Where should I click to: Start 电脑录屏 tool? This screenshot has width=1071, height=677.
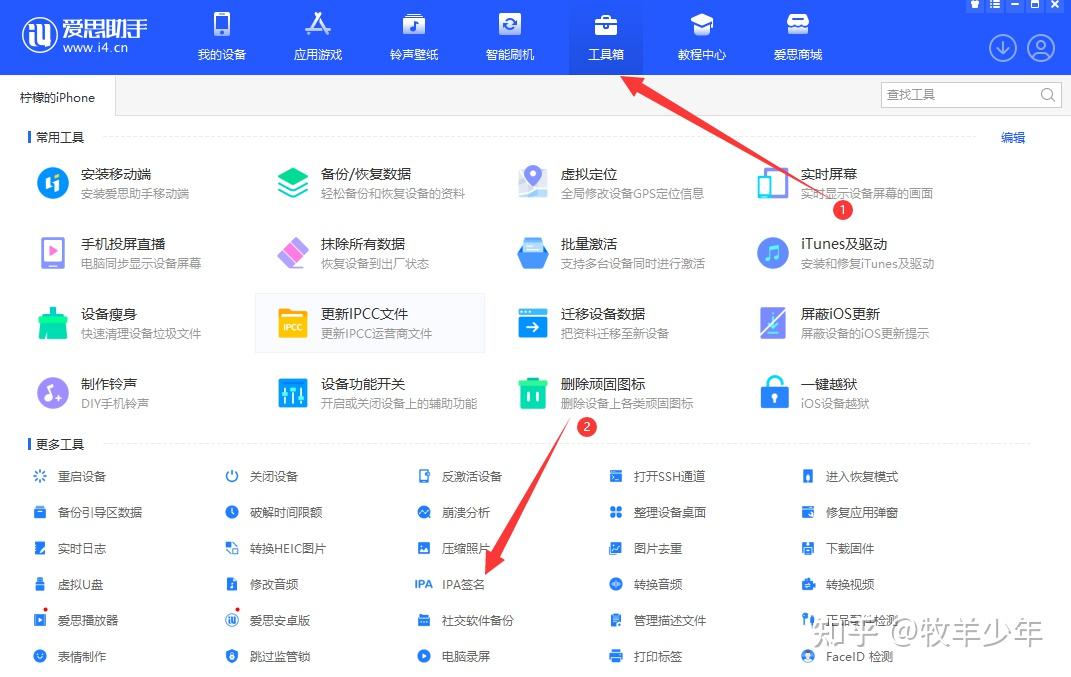point(454,657)
